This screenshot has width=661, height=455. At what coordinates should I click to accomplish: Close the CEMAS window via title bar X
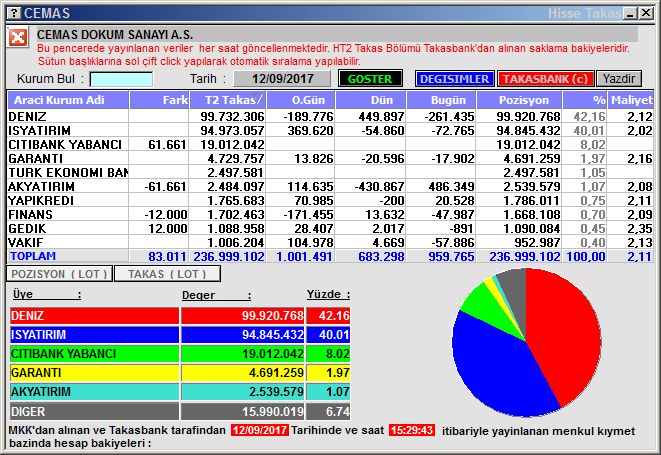(645, 13)
